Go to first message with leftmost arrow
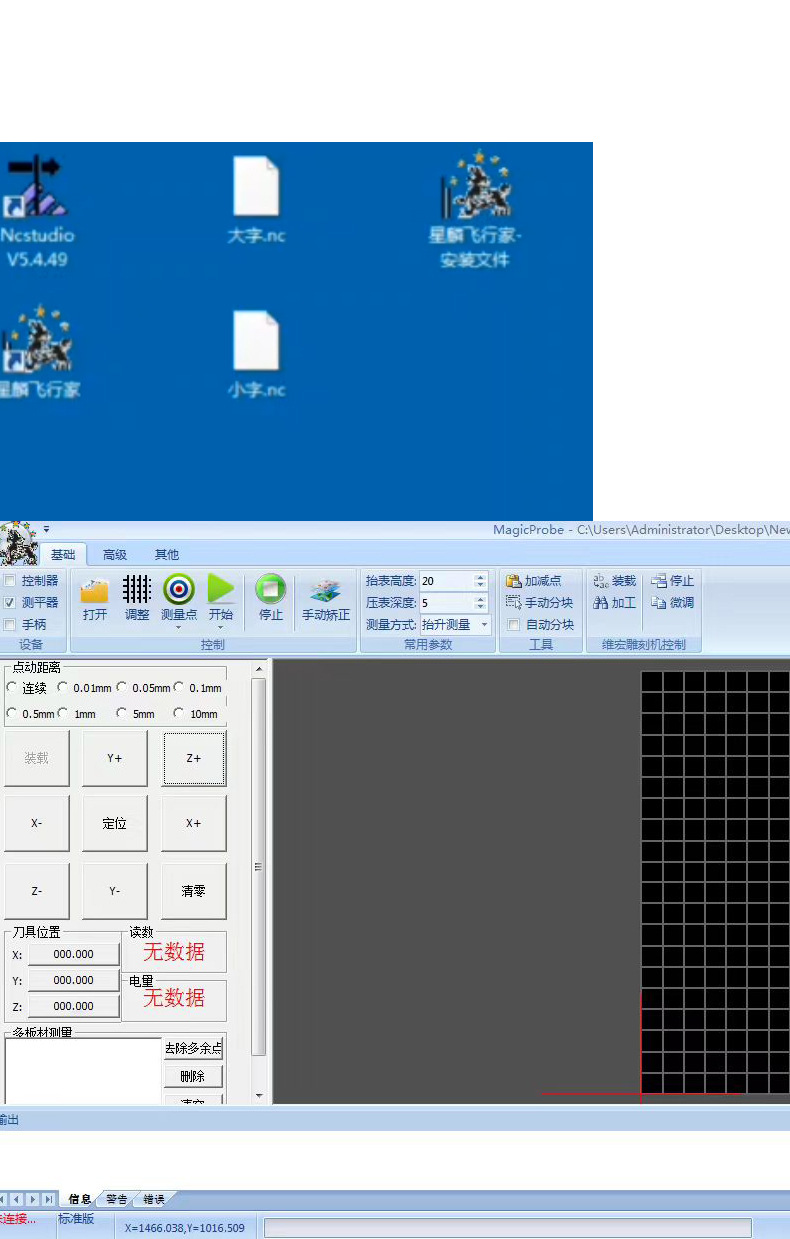The width and height of the screenshot is (790, 1239). (2, 1199)
